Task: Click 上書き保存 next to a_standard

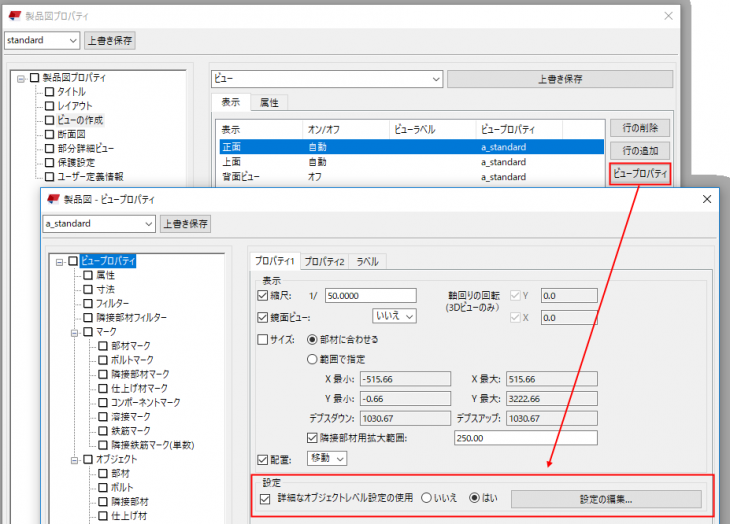Action: 185,224
